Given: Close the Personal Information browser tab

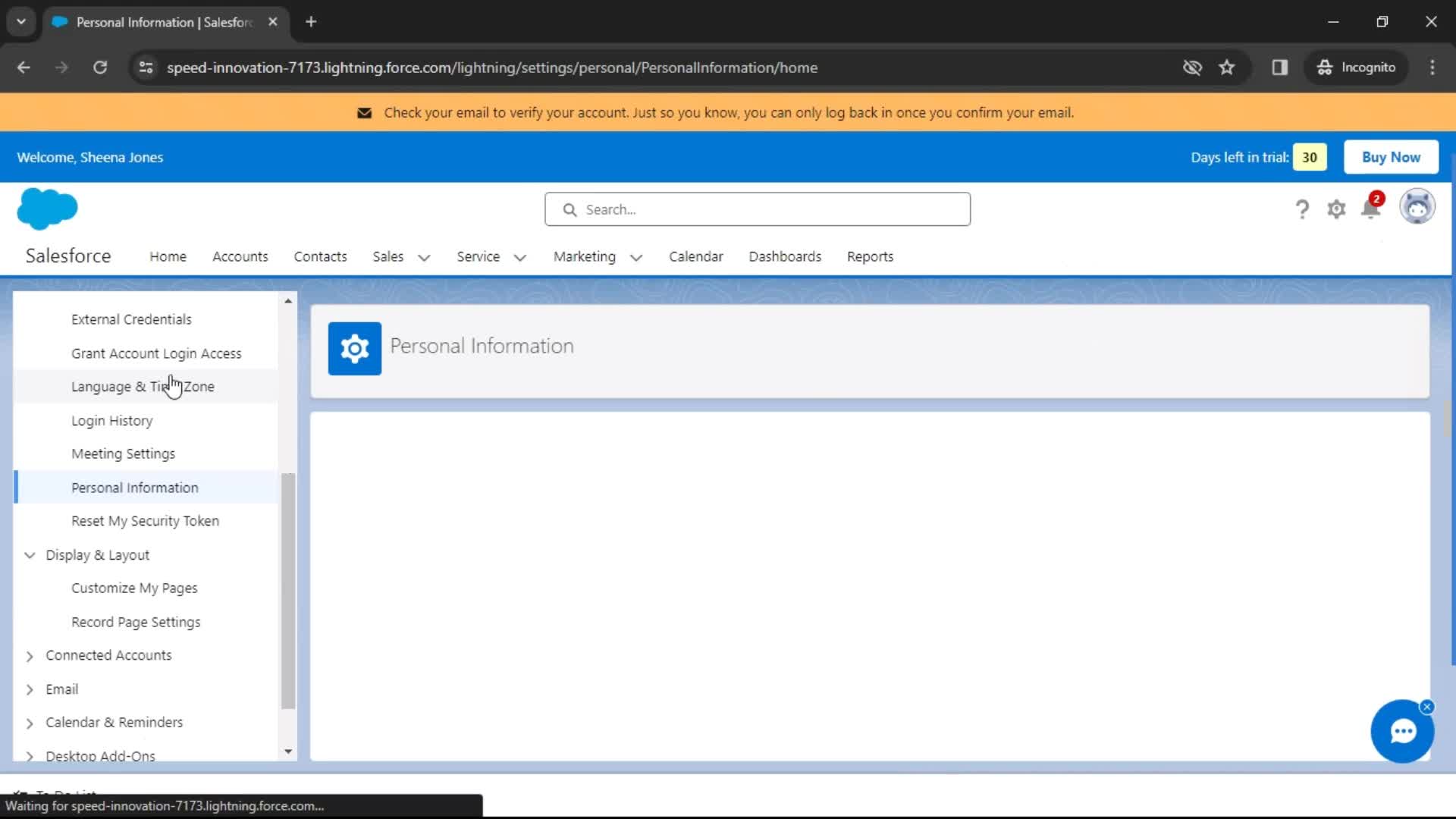Looking at the screenshot, I should coord(273,22).
